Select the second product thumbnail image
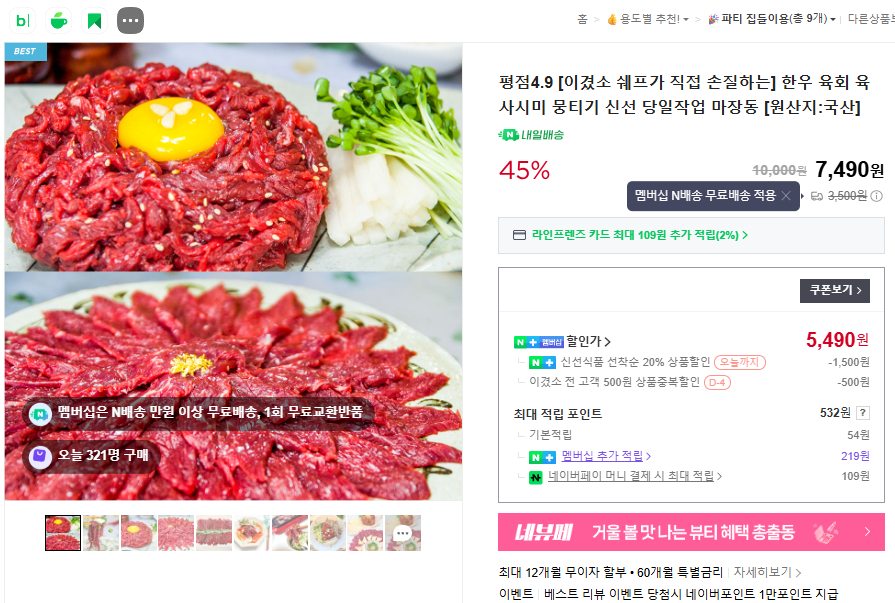Viewport: 895px width, 603px height. pyautogui.click(x=100, y=533)
